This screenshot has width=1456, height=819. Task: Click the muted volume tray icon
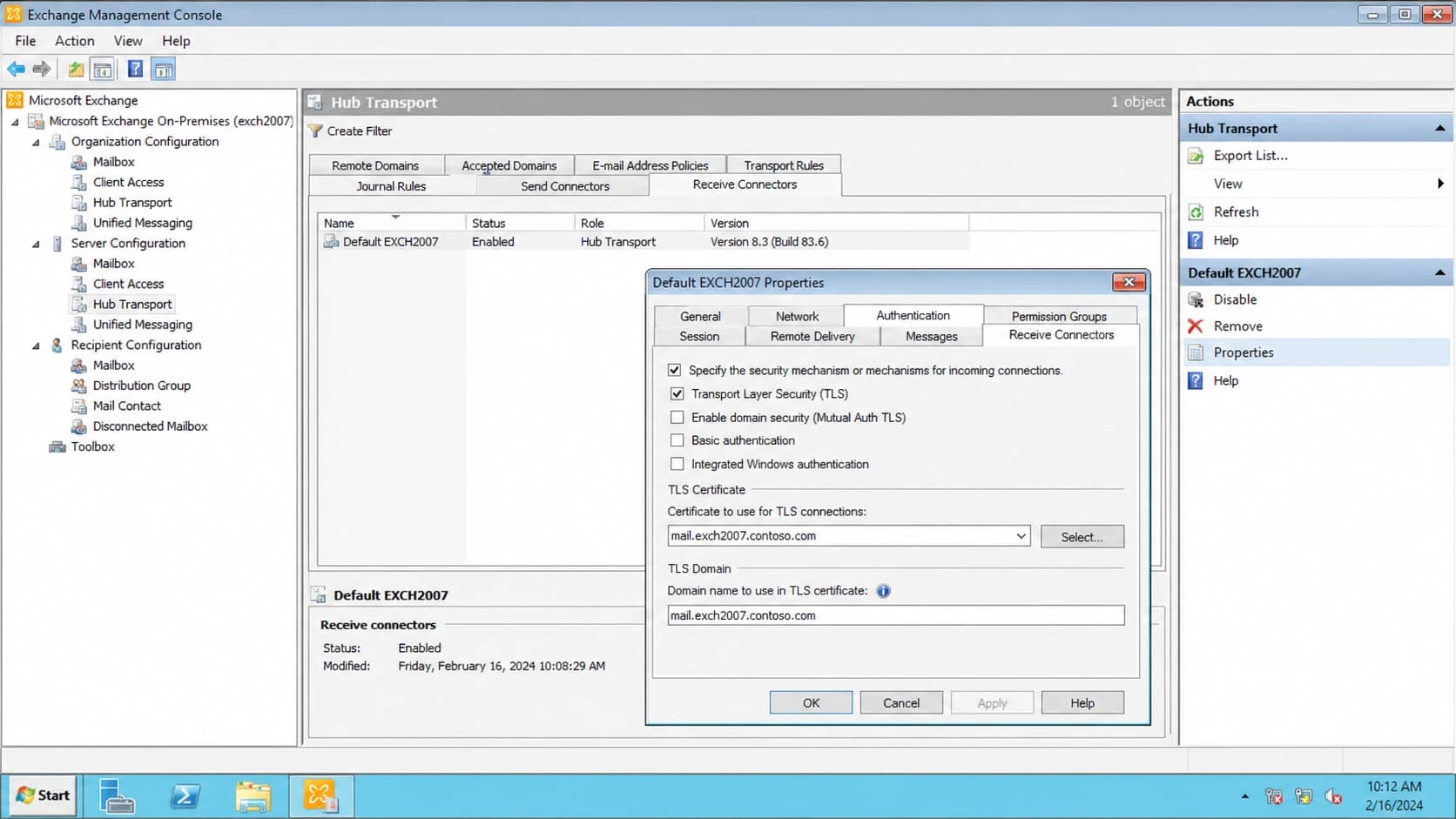pos(1332,796)
